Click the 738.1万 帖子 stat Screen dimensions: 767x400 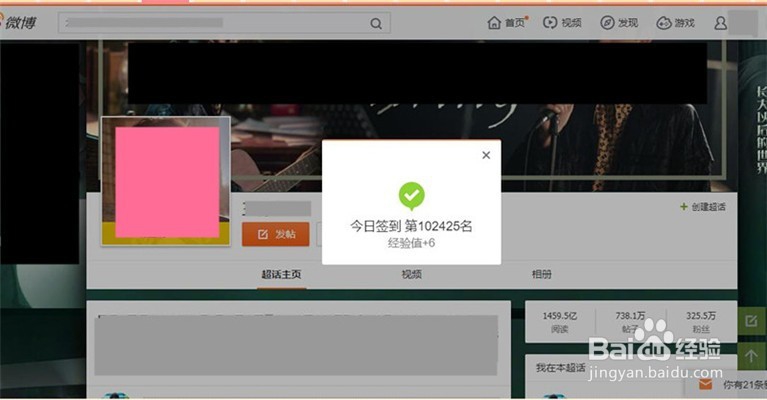point(630,322)
